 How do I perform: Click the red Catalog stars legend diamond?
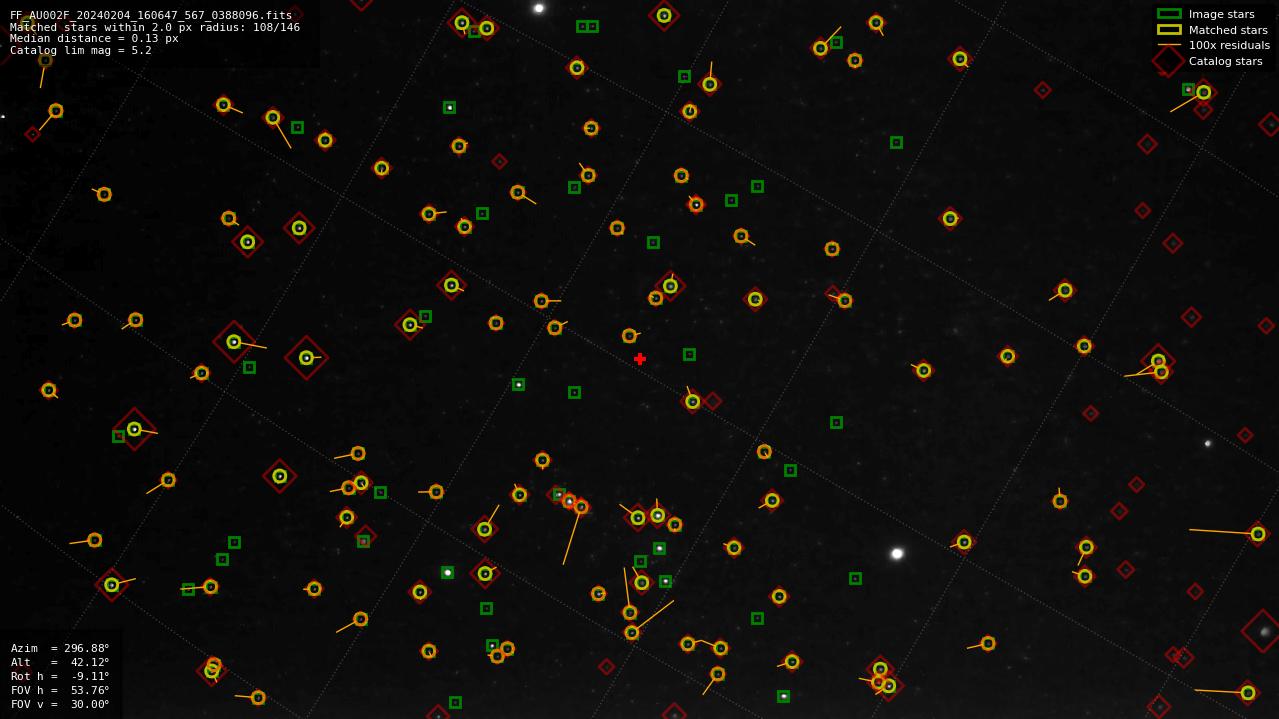1168,61
